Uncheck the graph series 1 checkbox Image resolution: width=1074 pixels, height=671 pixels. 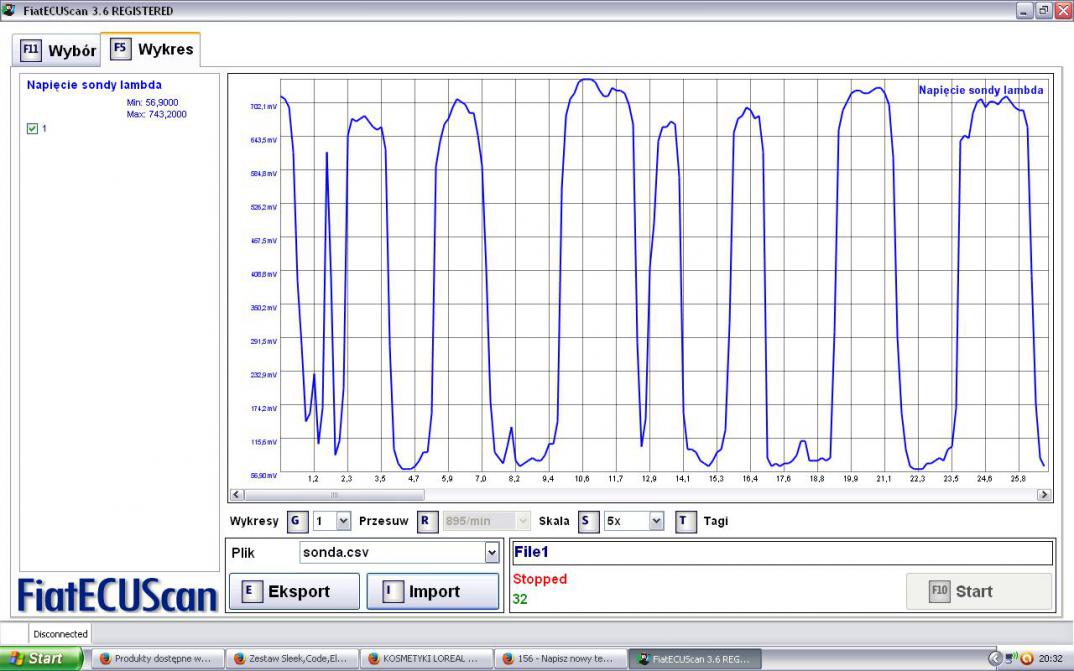tap(32, 129)
